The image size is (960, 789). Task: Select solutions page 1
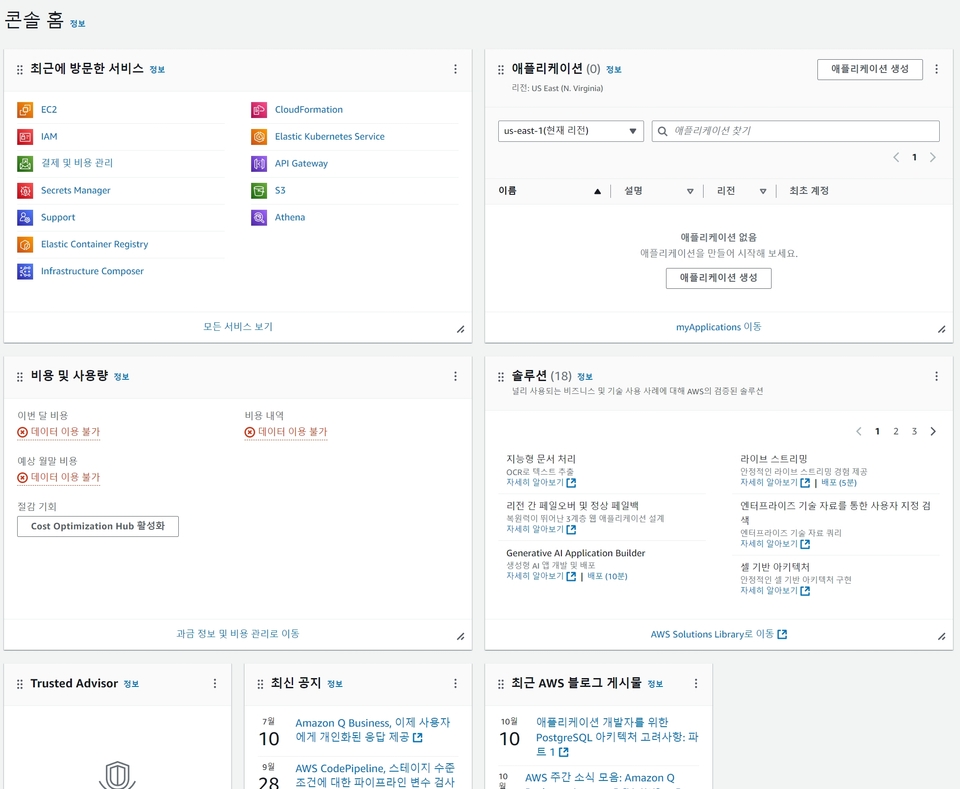[877, 432]
